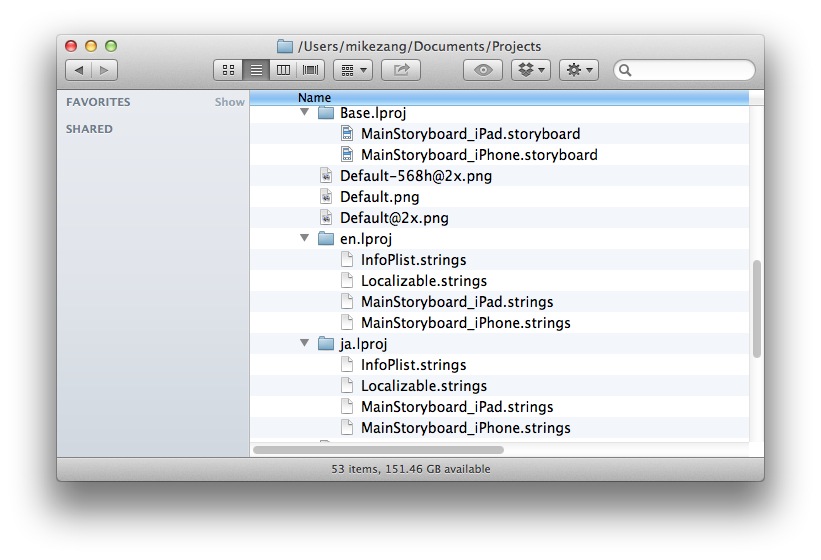Image resolution: width=821 pixels, height=560 pixels.
Task: Click Localizable.strings icon under ja.lproj
Action: point(347,385)
